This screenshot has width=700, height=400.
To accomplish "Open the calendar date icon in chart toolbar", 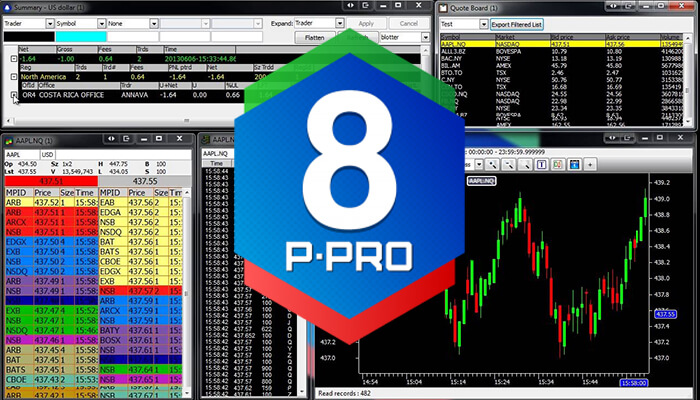I will coord(574,165).
